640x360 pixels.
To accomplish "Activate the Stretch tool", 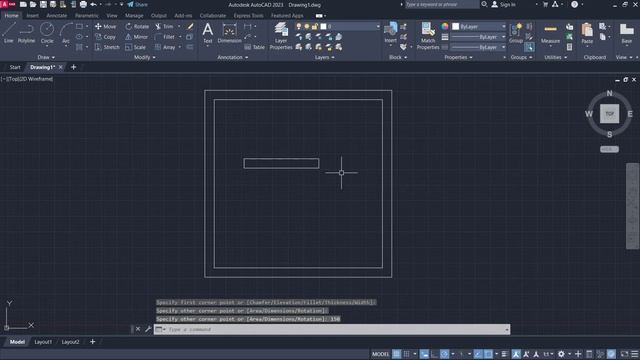I will click(x=107, y=47).
